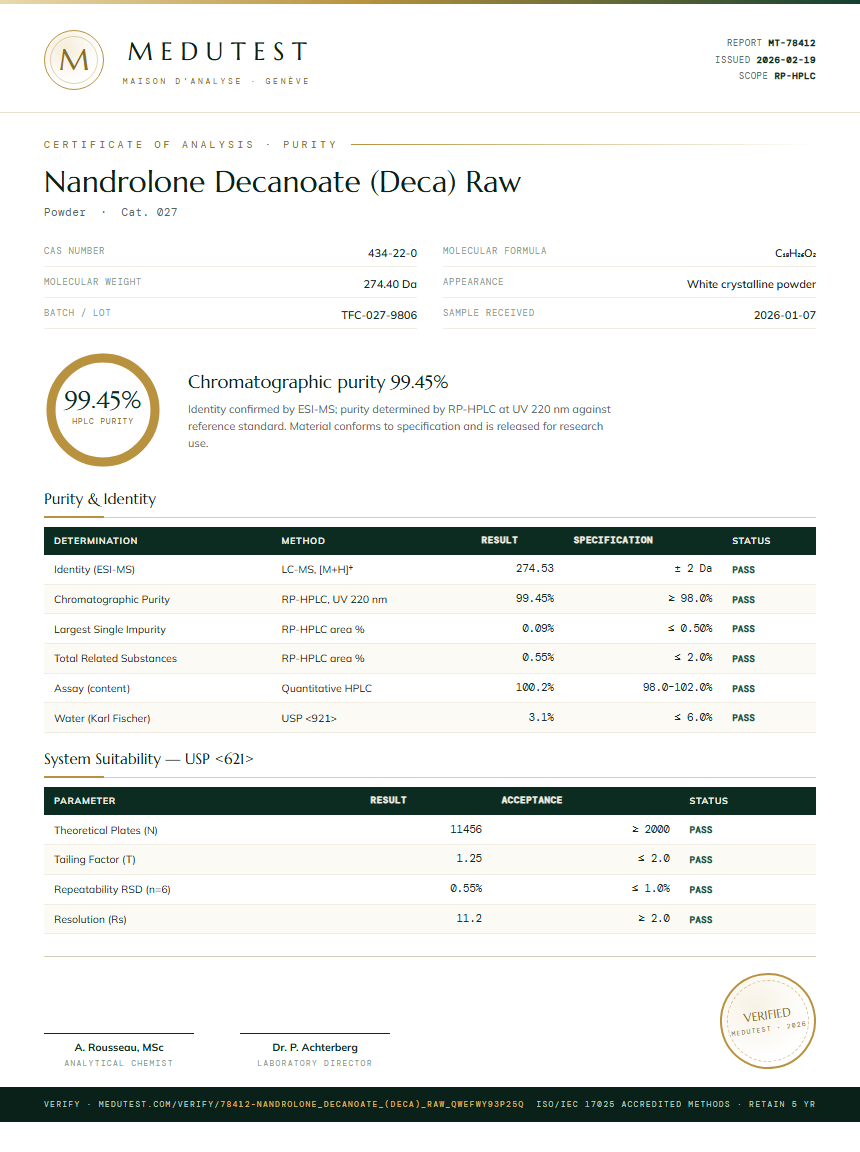Click the ACCEPTANCE column header
The image size is (860, 1152).
point(532,800)
